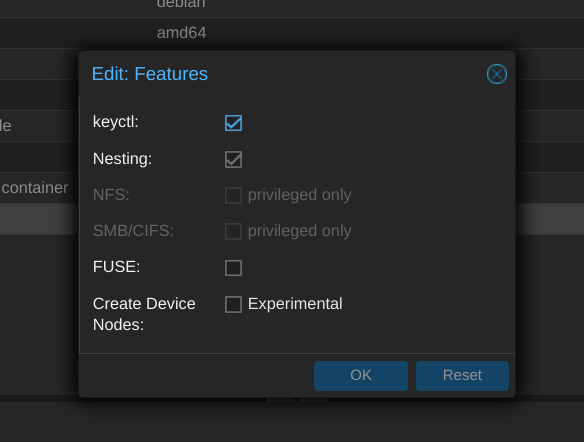Confirm changes with the OK button
The image size is (584, 442).
pyautogui.click(x=361, y=376)
